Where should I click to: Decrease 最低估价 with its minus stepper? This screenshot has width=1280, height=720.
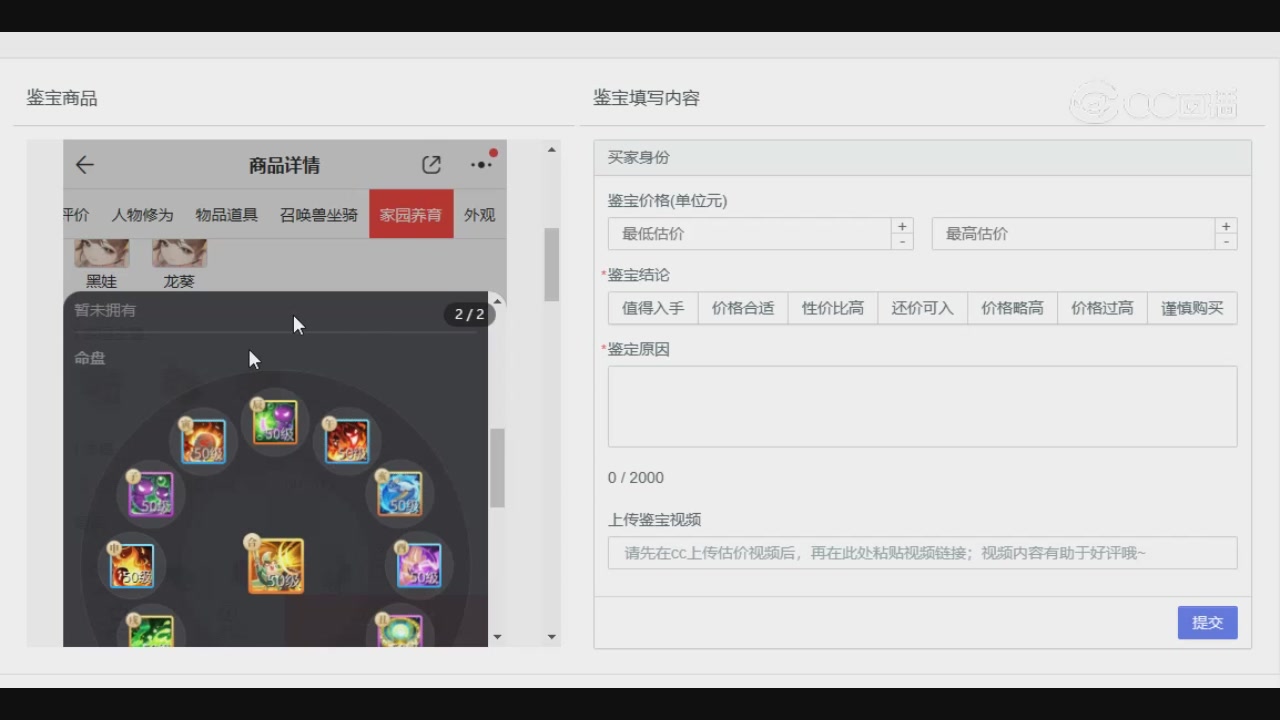[x=902, y=242]
